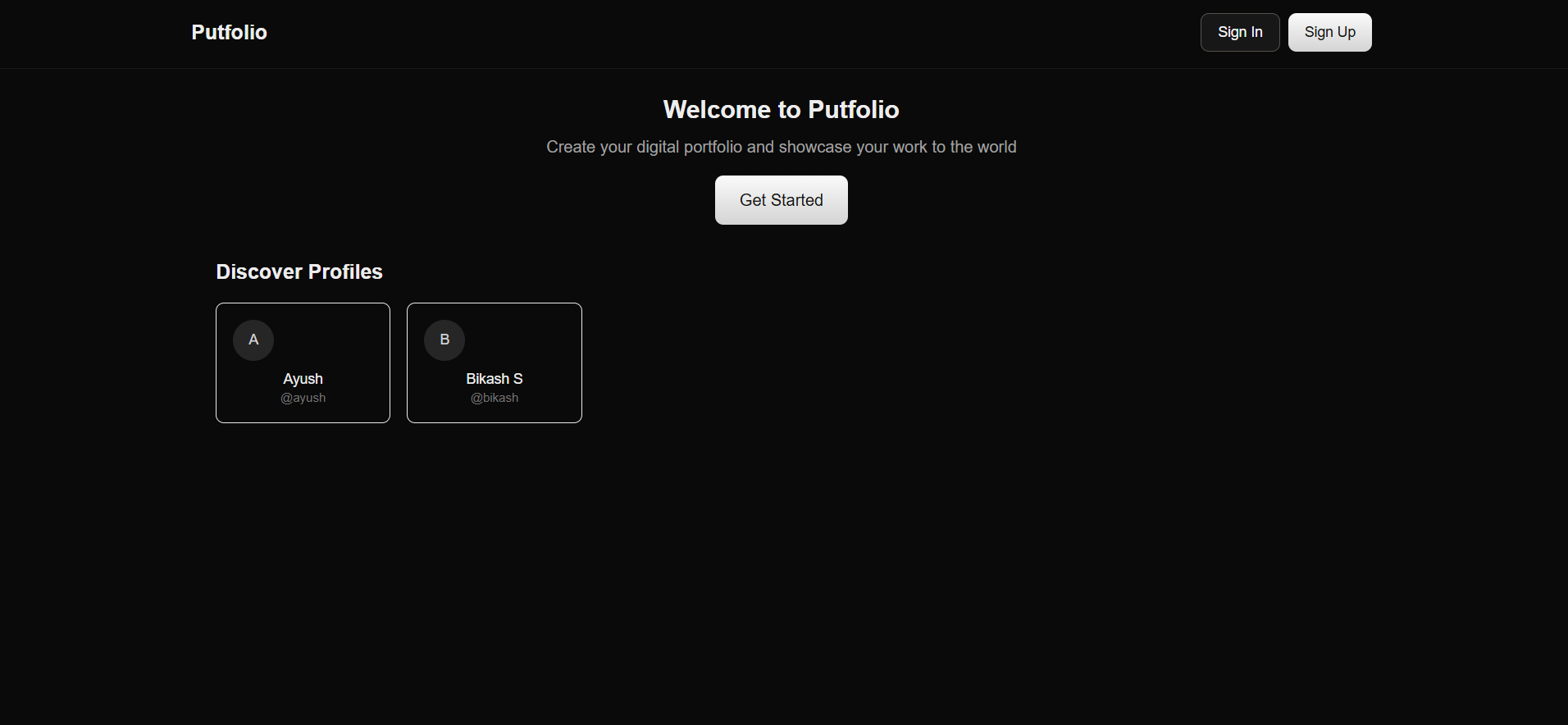Click the portfolio tagline below the heading
Screen dimensions: 1568x725
781,147
